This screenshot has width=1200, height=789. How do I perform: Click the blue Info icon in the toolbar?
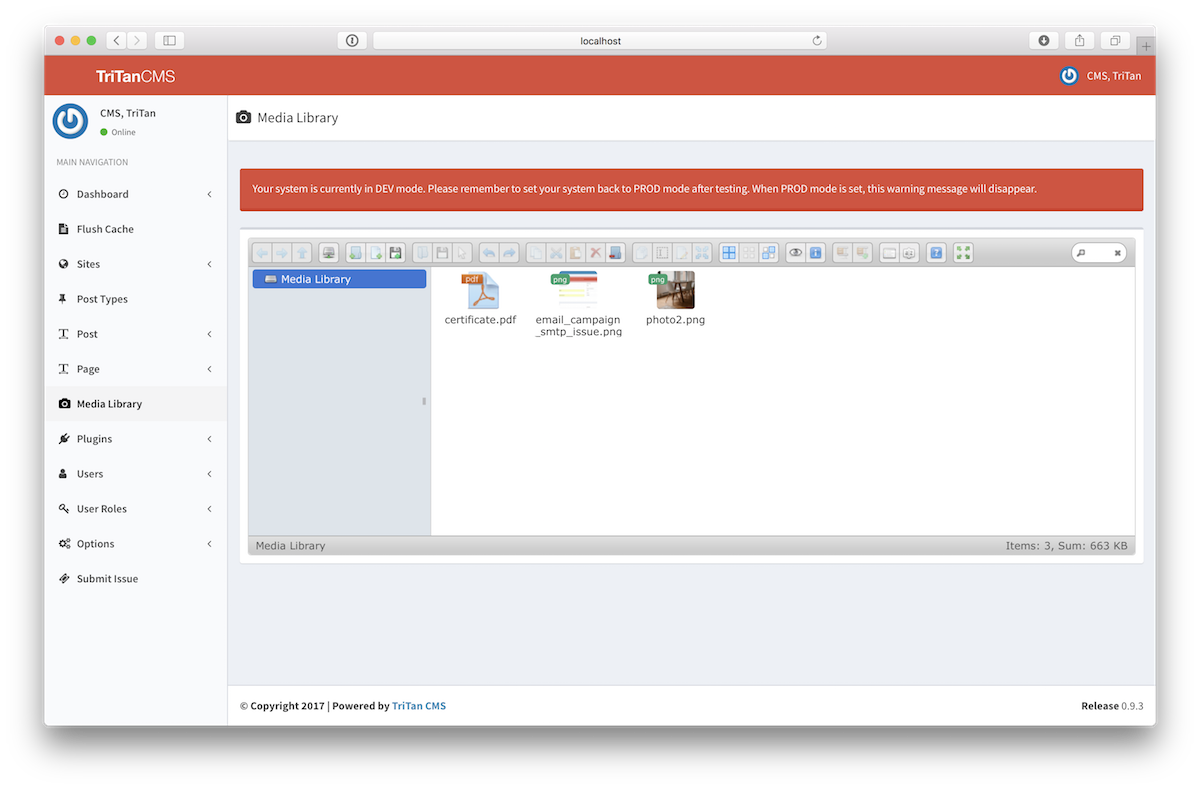[814, 252]
